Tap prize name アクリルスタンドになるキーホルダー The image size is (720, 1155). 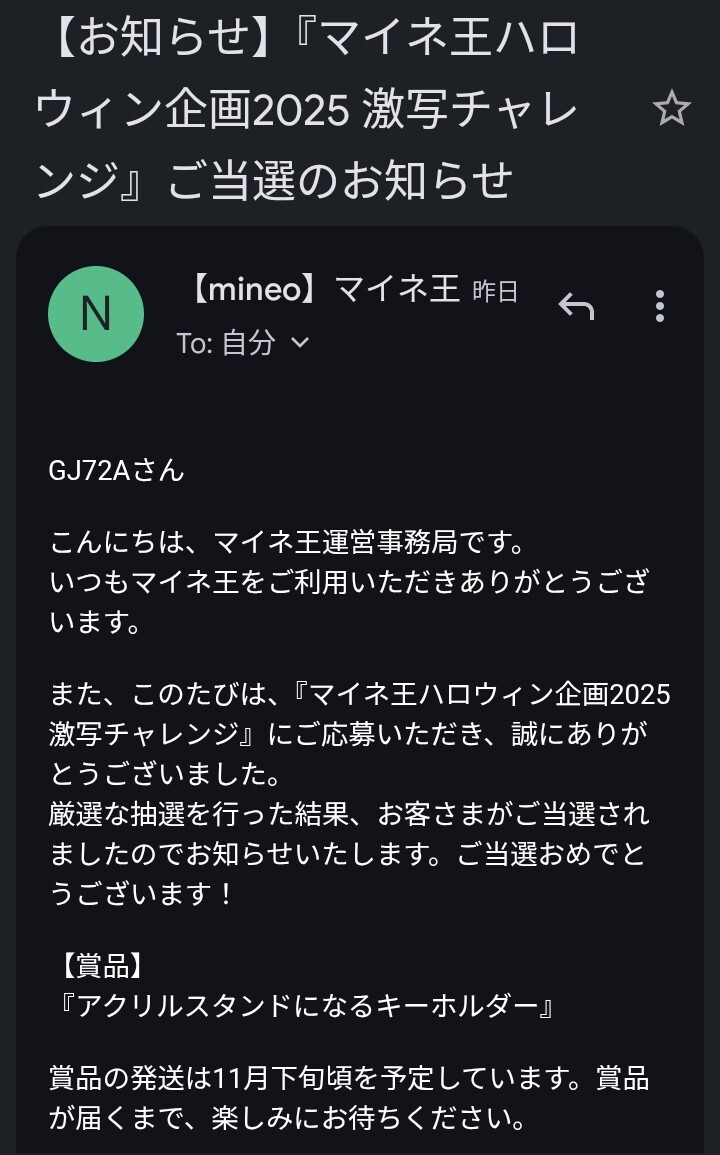305,1005
